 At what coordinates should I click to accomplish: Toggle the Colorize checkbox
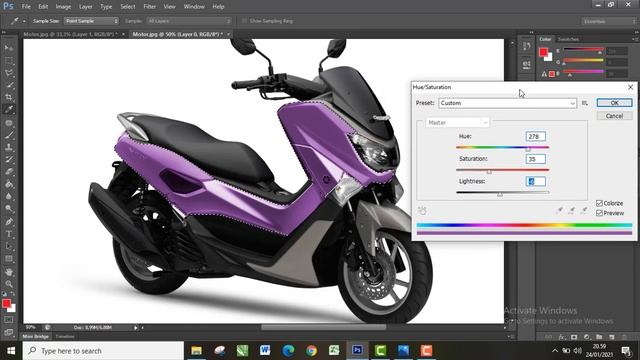599,203
